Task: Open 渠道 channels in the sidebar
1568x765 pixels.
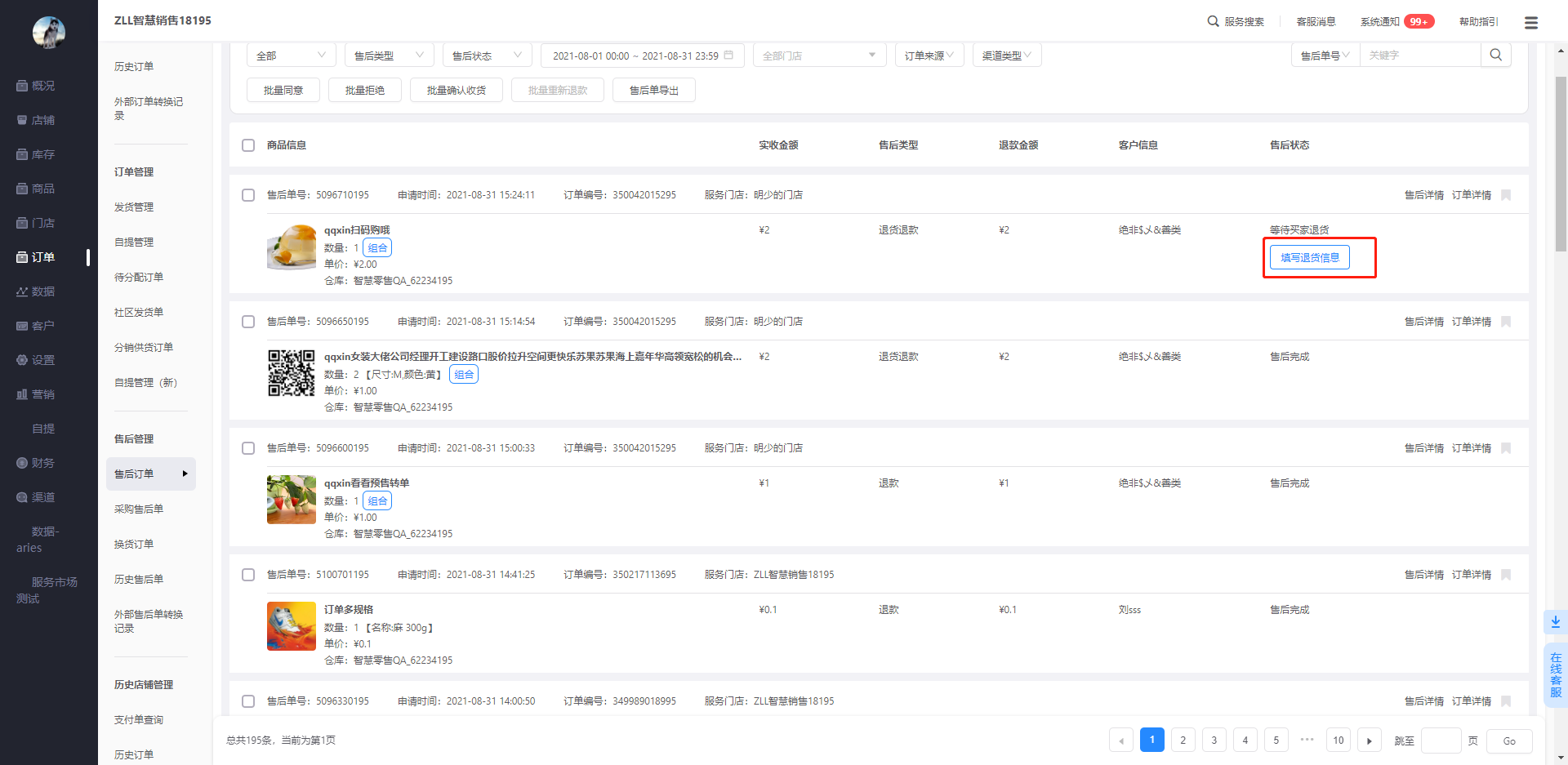Action: pos(36,497)
